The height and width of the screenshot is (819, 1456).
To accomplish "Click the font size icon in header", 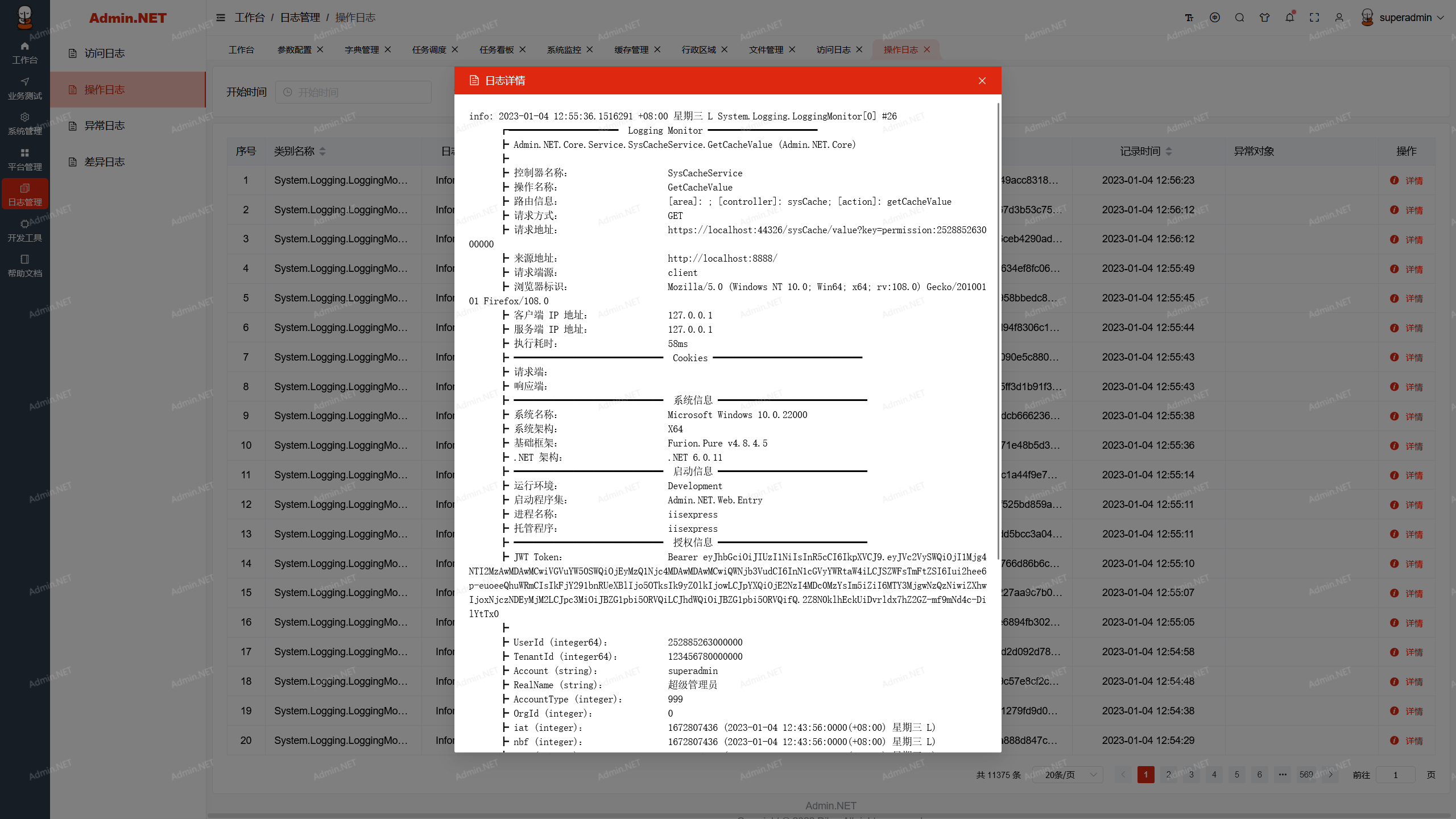I will click(1189, 18).
